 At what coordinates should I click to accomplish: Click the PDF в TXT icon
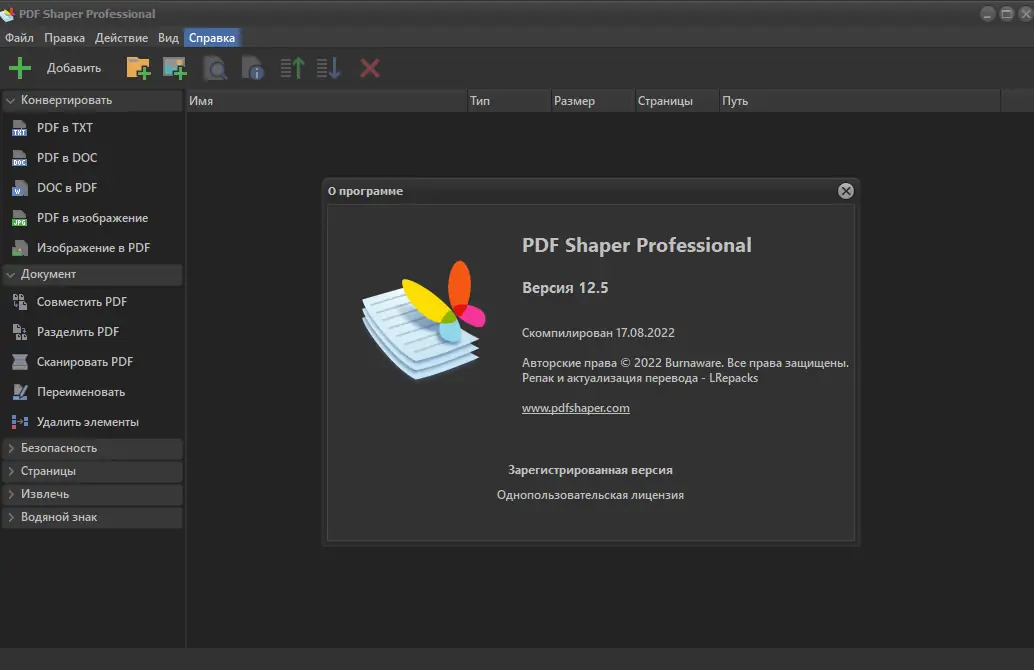click(20, 129)
